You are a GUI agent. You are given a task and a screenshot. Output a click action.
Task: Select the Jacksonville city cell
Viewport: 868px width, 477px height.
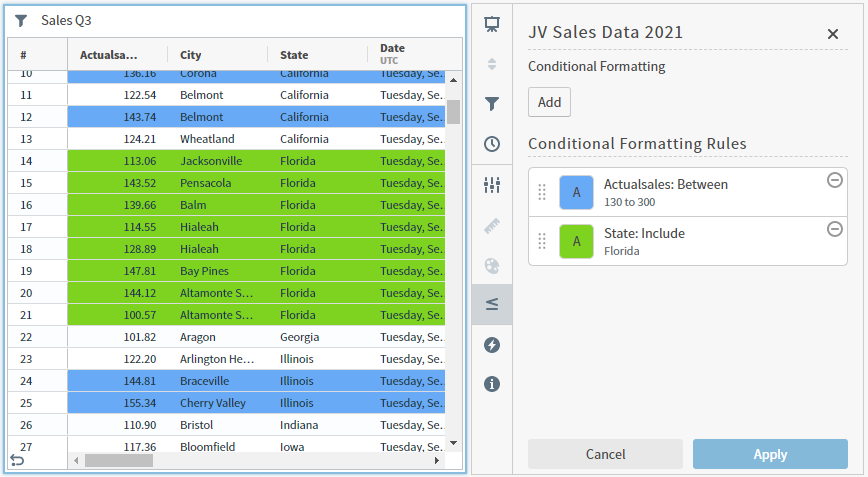pyautogui.click(x=218, y=161)
